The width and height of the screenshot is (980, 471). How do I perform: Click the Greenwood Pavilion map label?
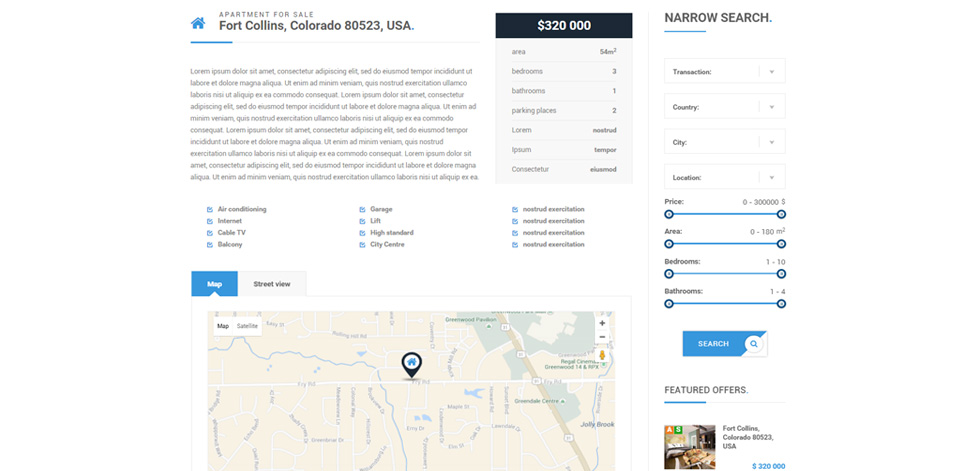[469, 319]
